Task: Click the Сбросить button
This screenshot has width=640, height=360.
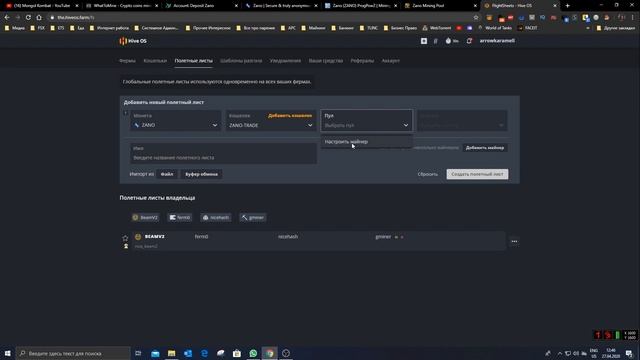Action: click(428, 174)
